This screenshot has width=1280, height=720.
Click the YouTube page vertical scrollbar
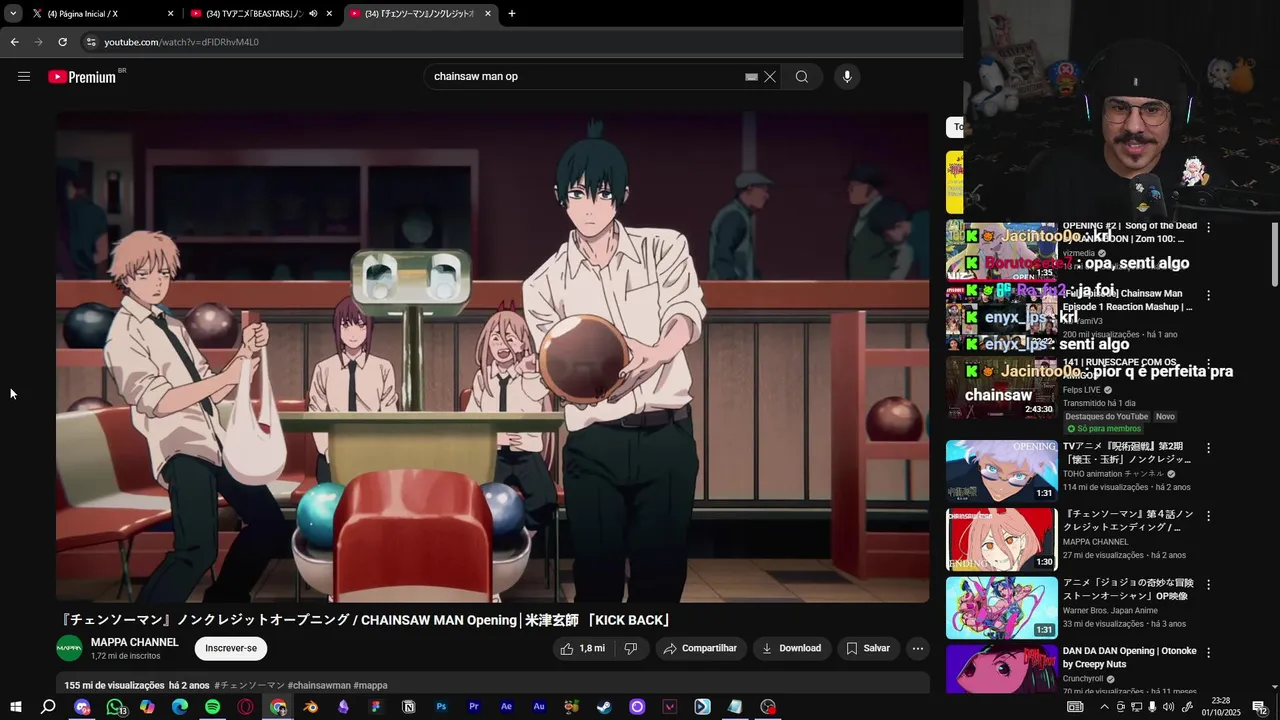(x=1274, y=254)
